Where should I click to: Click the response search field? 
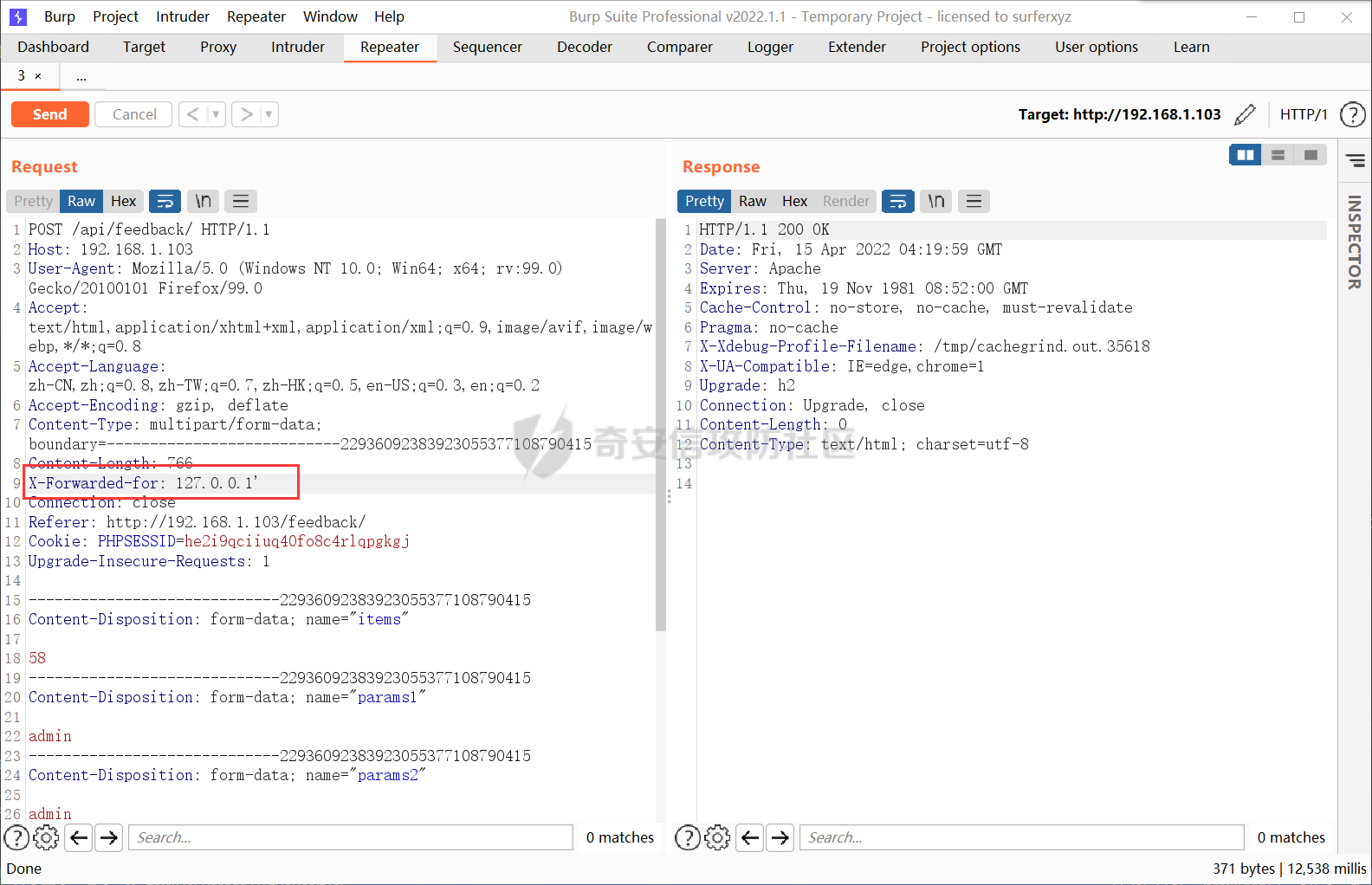[x=1022, y=837]
